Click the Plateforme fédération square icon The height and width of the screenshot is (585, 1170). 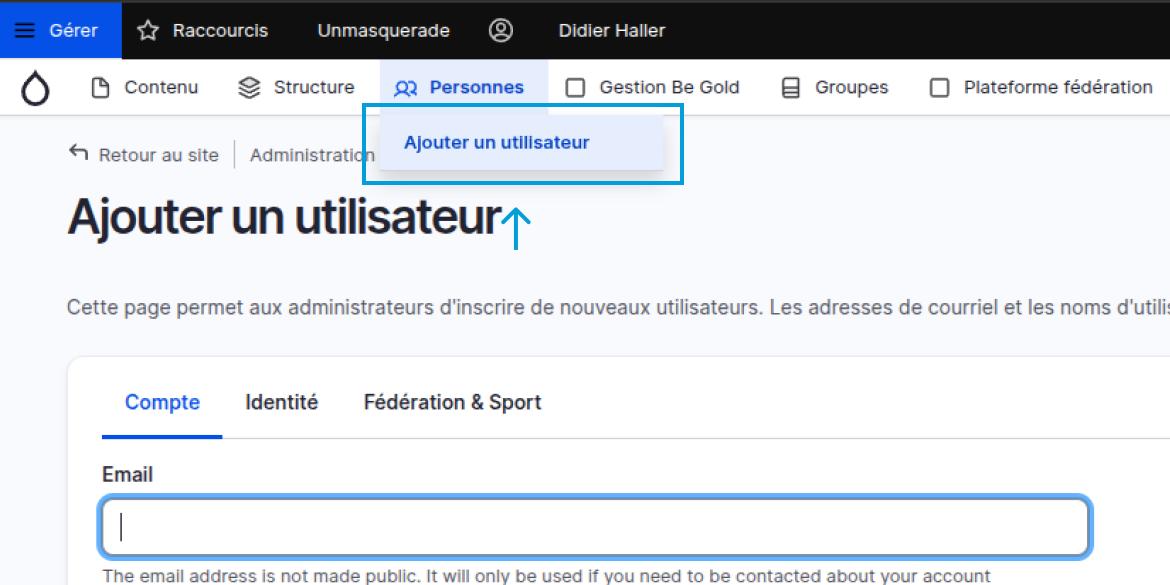939,88
